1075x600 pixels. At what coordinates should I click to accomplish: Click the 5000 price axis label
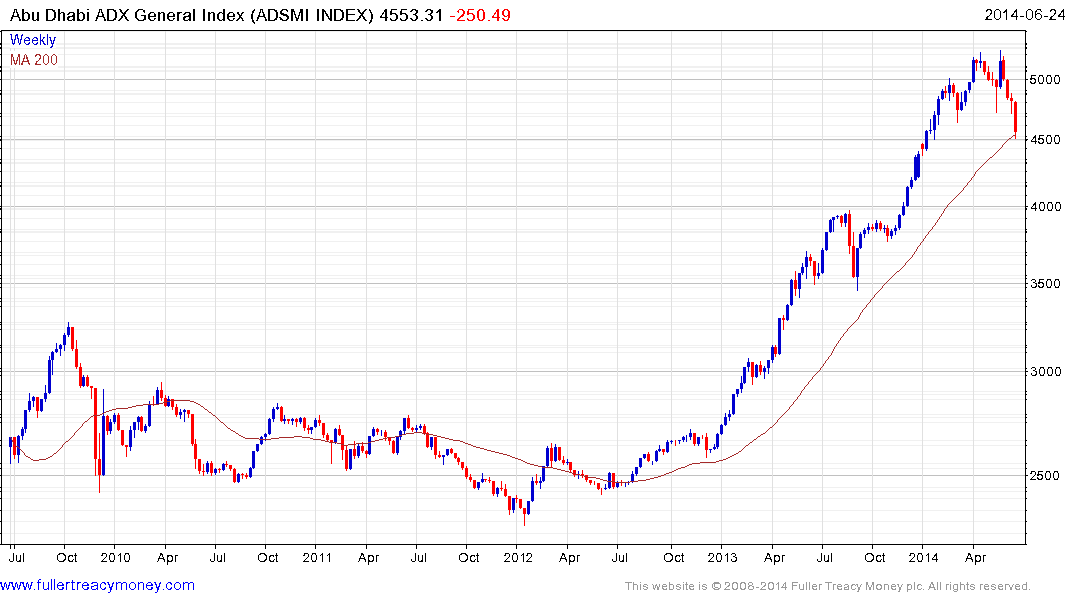point(1046,80)
